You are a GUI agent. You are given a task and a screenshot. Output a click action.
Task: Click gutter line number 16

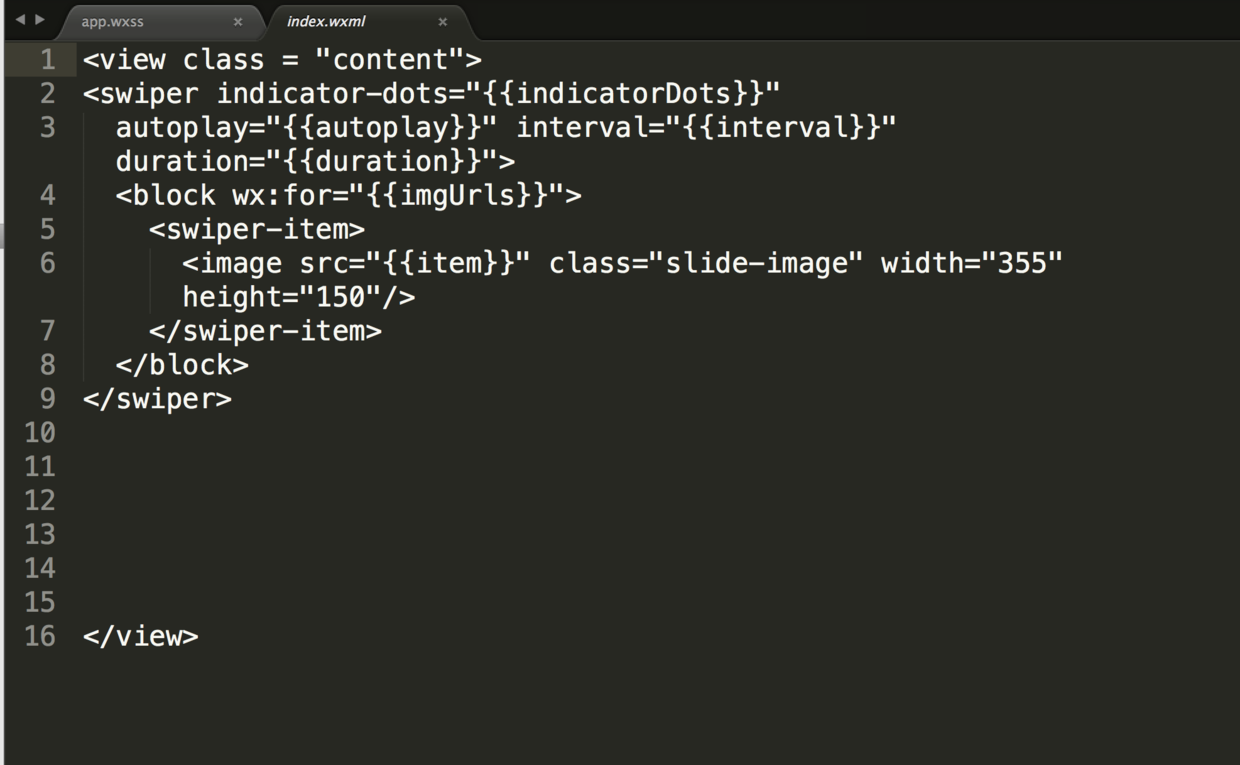[40, 636]
